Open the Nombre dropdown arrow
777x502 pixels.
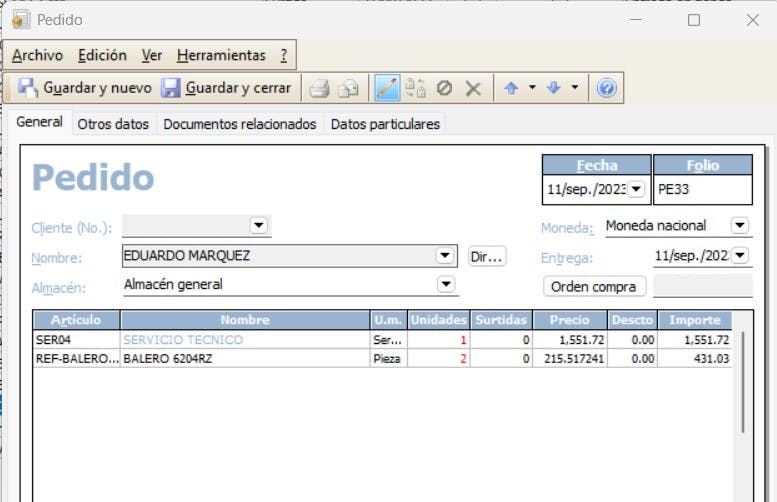445,256
